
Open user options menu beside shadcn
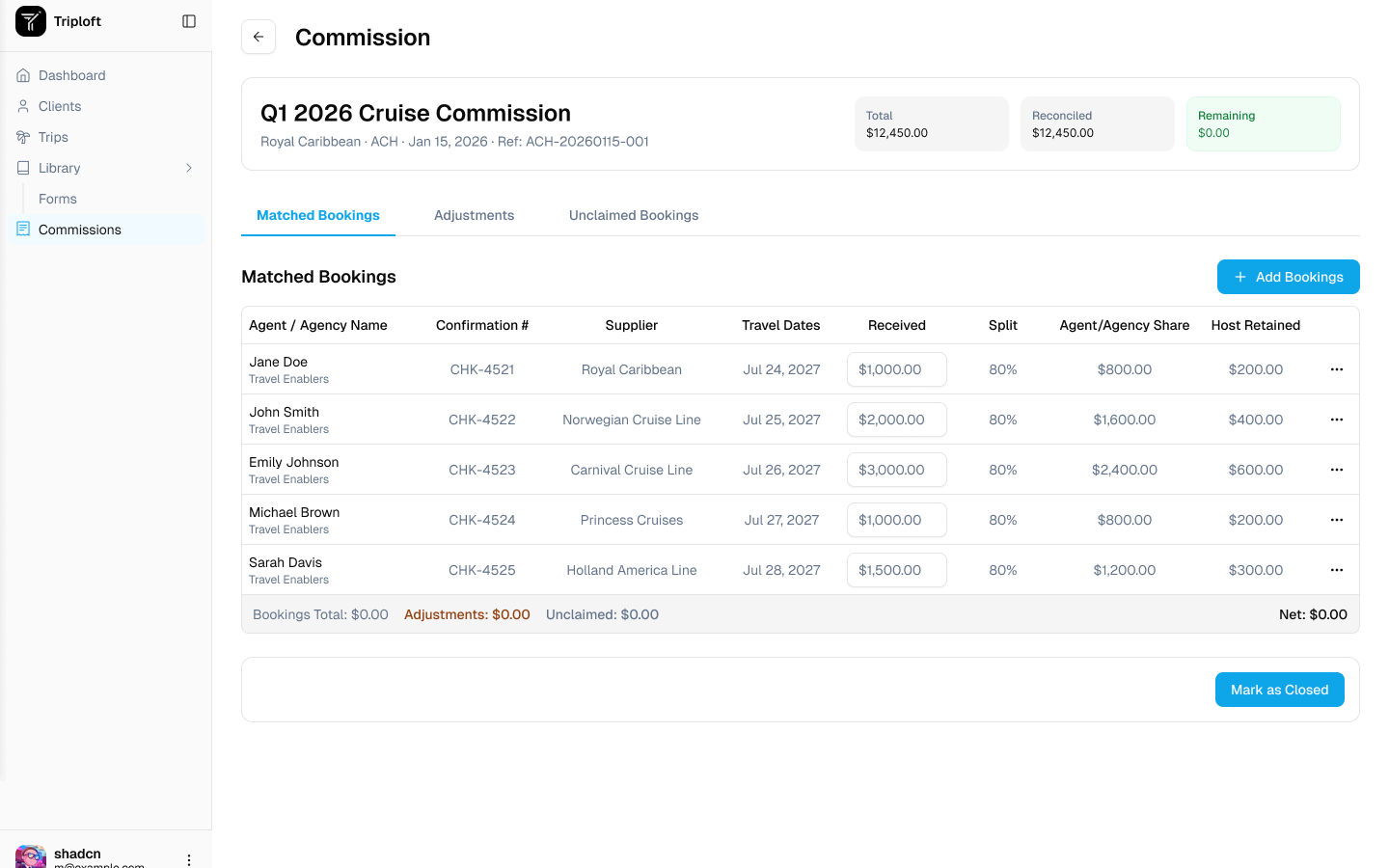(189, 859)
